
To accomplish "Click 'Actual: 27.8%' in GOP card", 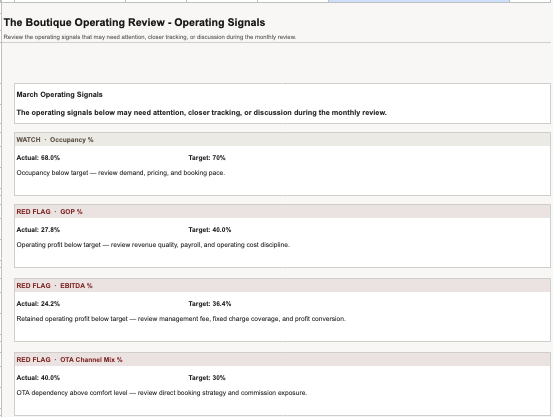I will tap(38, 230).
